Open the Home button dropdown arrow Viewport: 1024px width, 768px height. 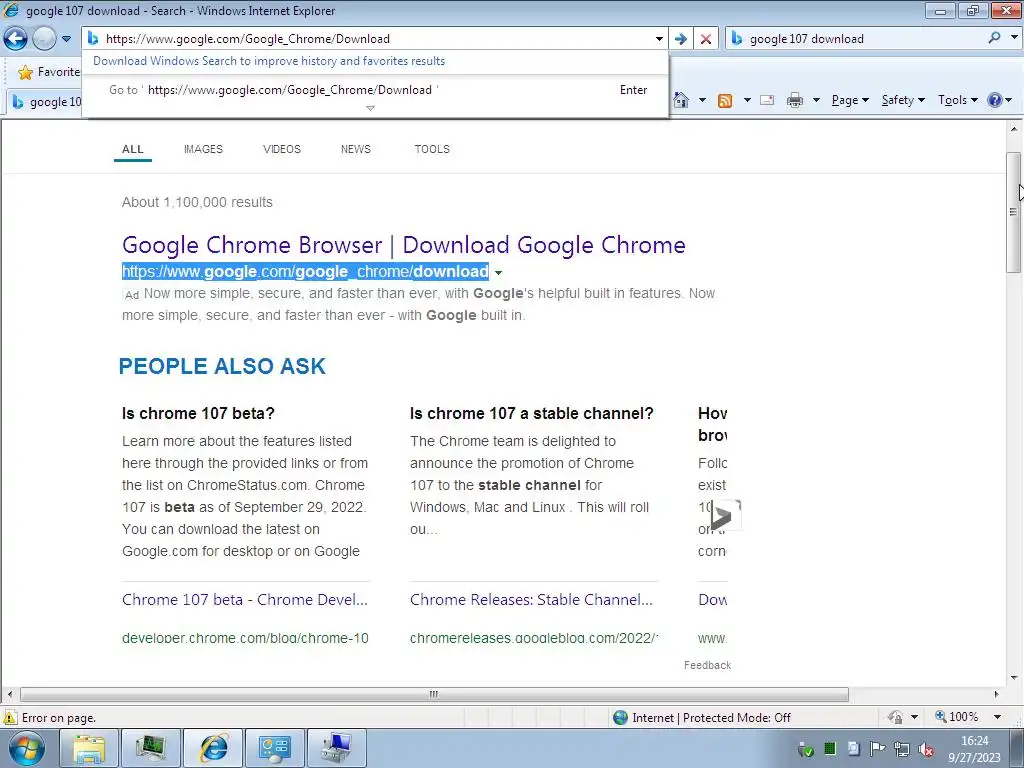click(x=702, y=100)
